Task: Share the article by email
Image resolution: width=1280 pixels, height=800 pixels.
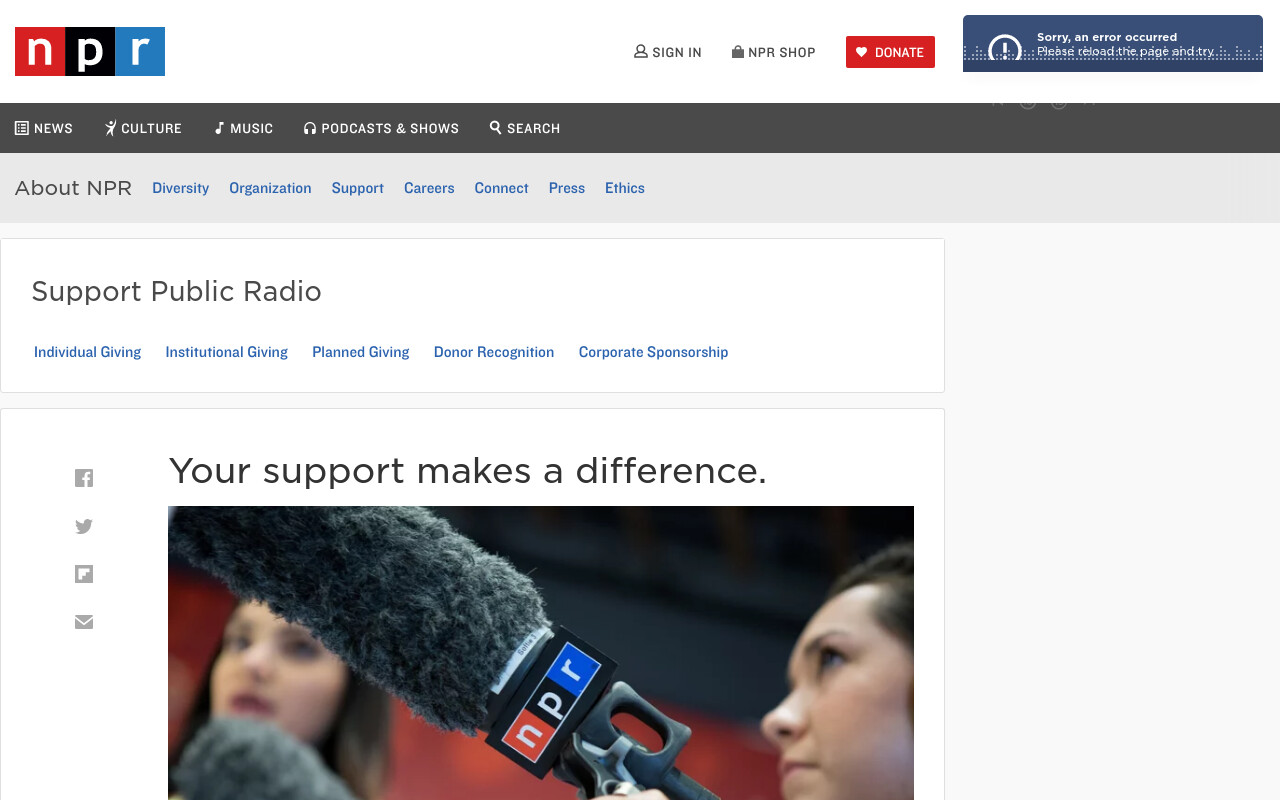Action: (84, 622)
